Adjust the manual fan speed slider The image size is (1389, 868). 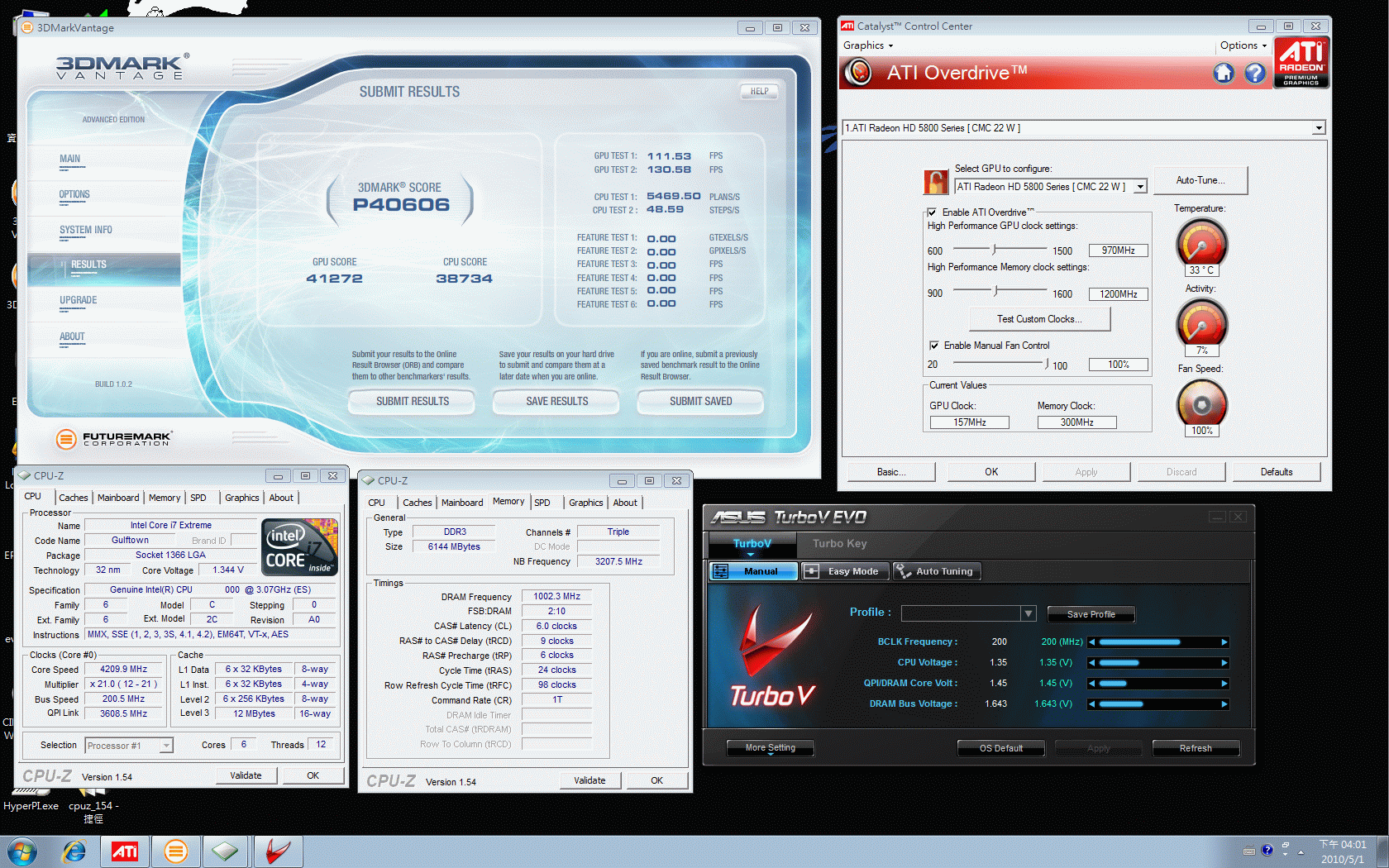coord(1047,363)
